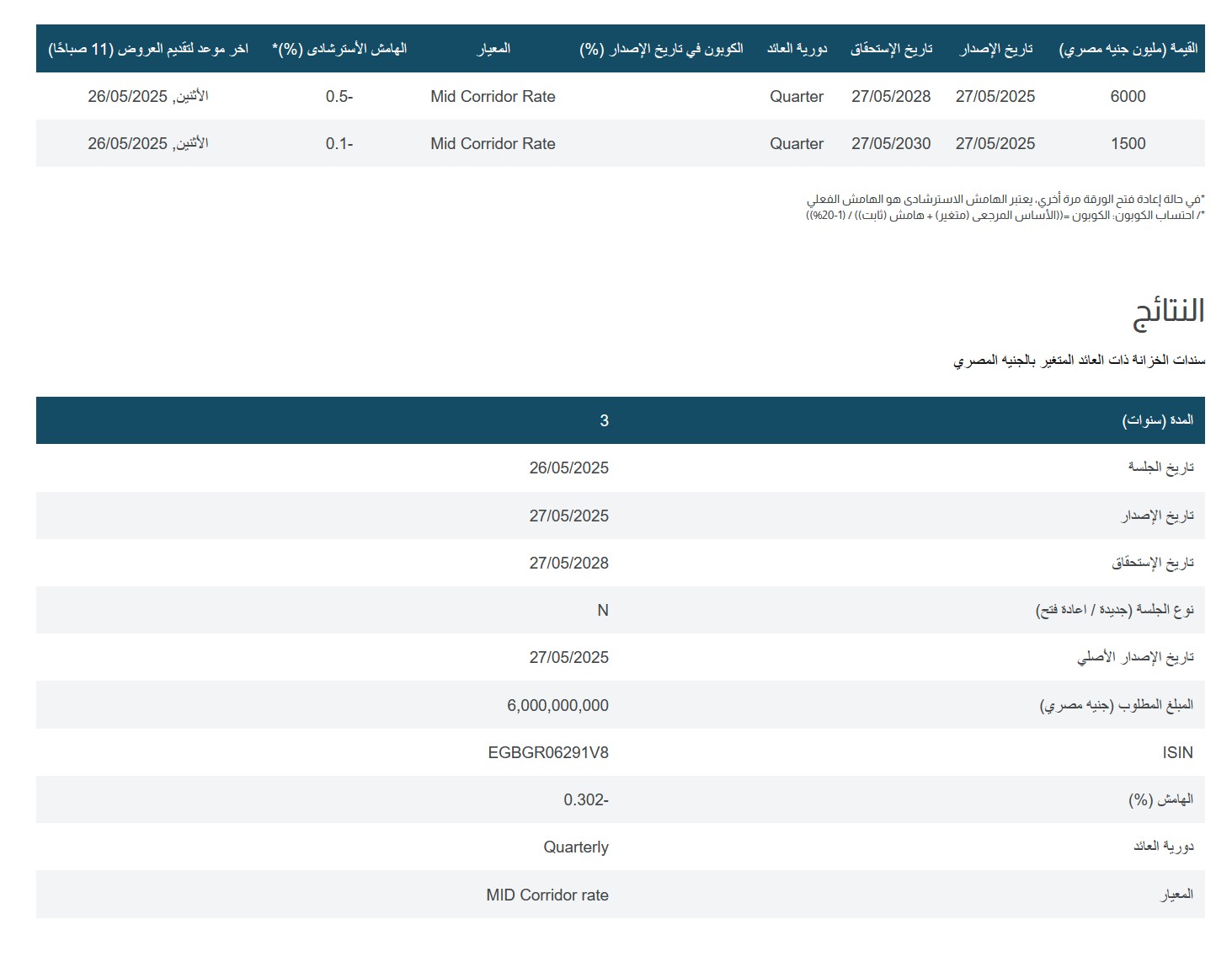Screen dimensions: 1232x962
Task: Select the margin value '0.302-'
Action: click(586, 799)
